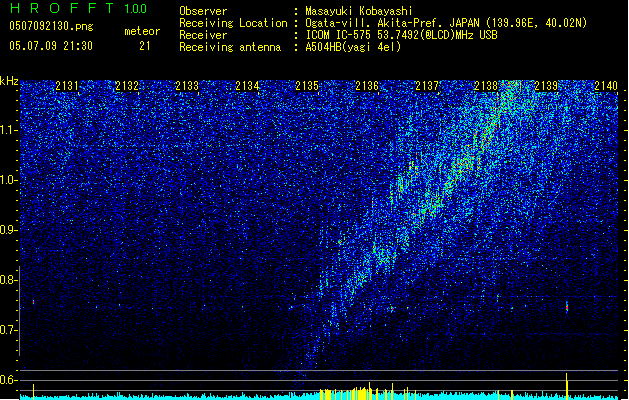The height and width of the screenshot is (400, 629).
Task: Click the 'Receiving antenna' label
Action: [230, 47]
